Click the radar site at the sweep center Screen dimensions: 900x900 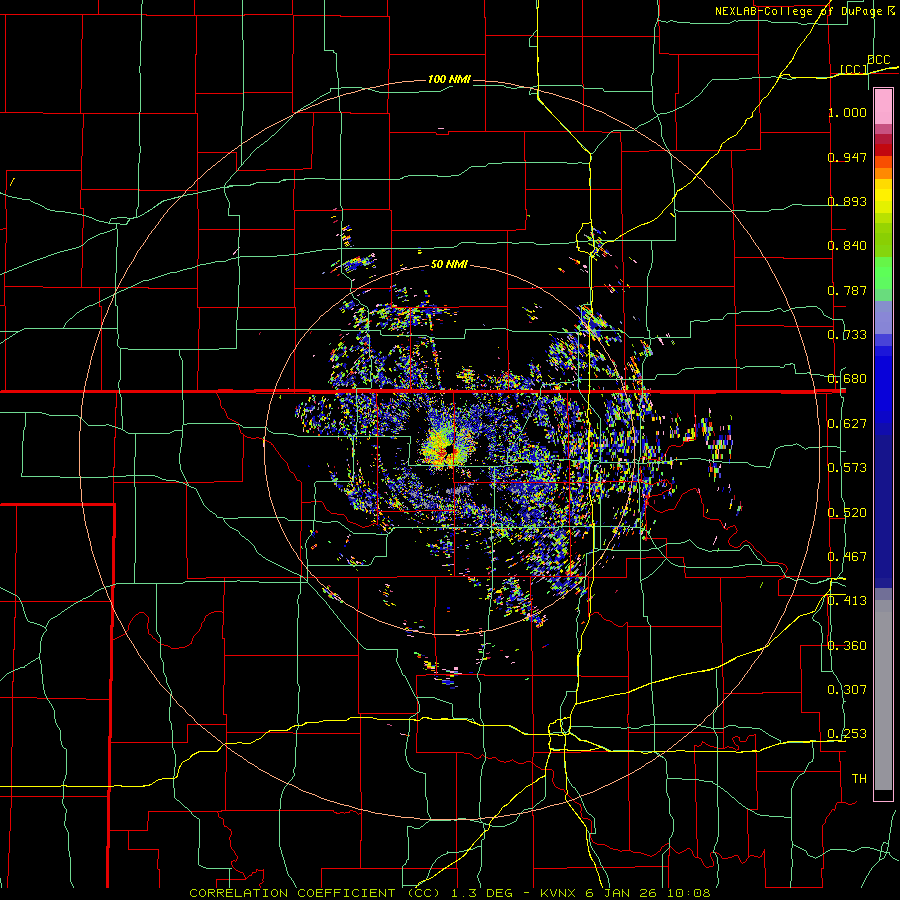(x=449, y=450)
